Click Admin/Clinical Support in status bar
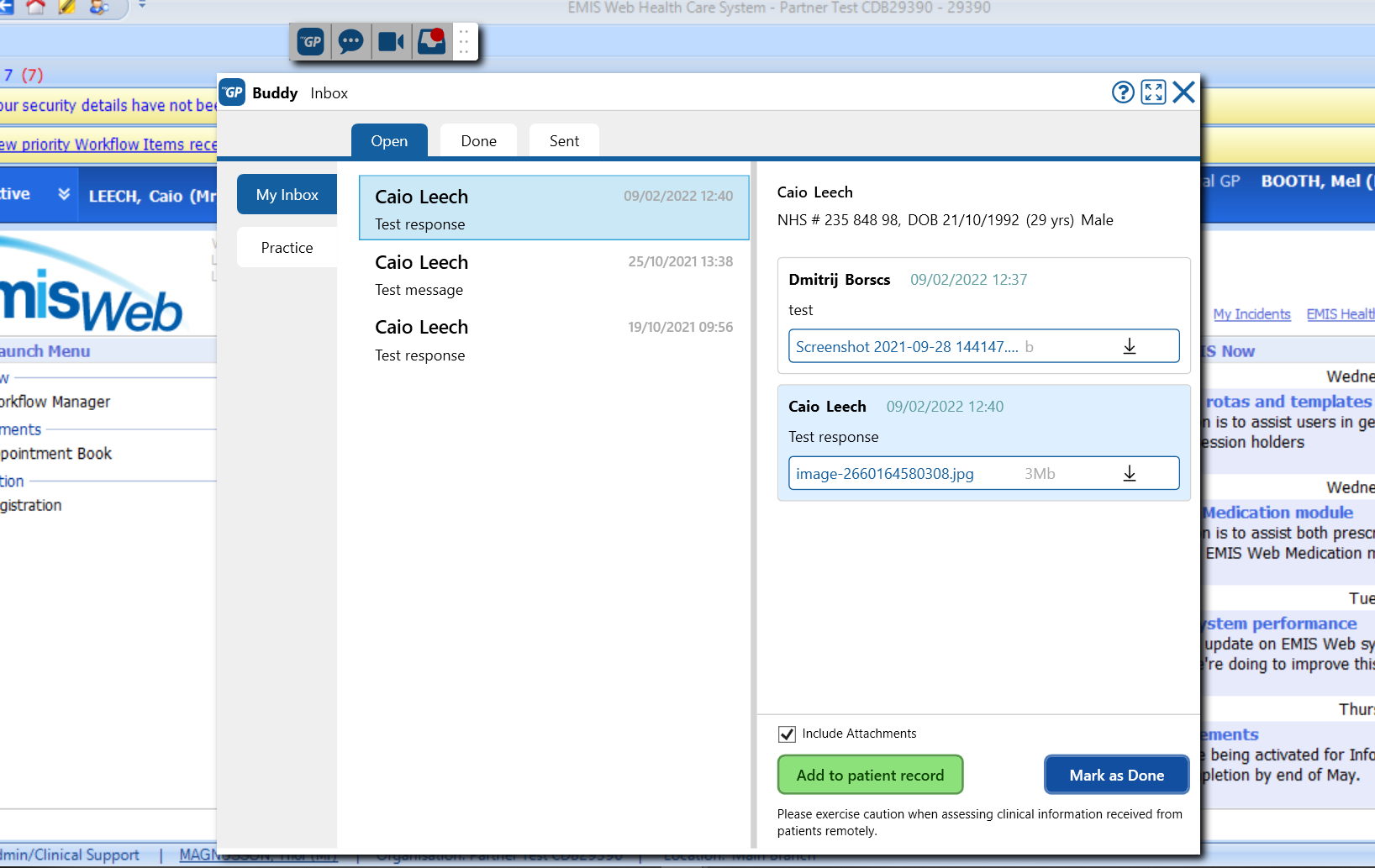This screenshot has height=868, width=1375. coord(70,854)
